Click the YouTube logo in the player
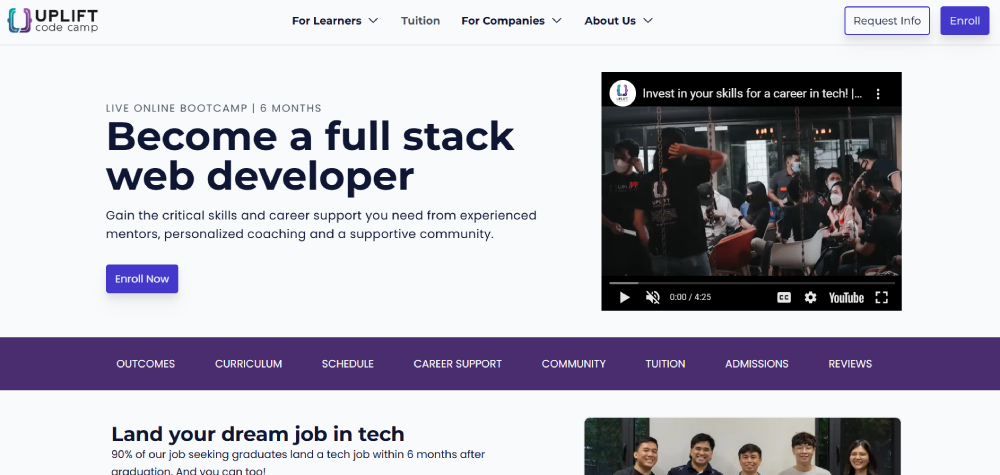The image size is (1000, 475). tap(846, 297)
